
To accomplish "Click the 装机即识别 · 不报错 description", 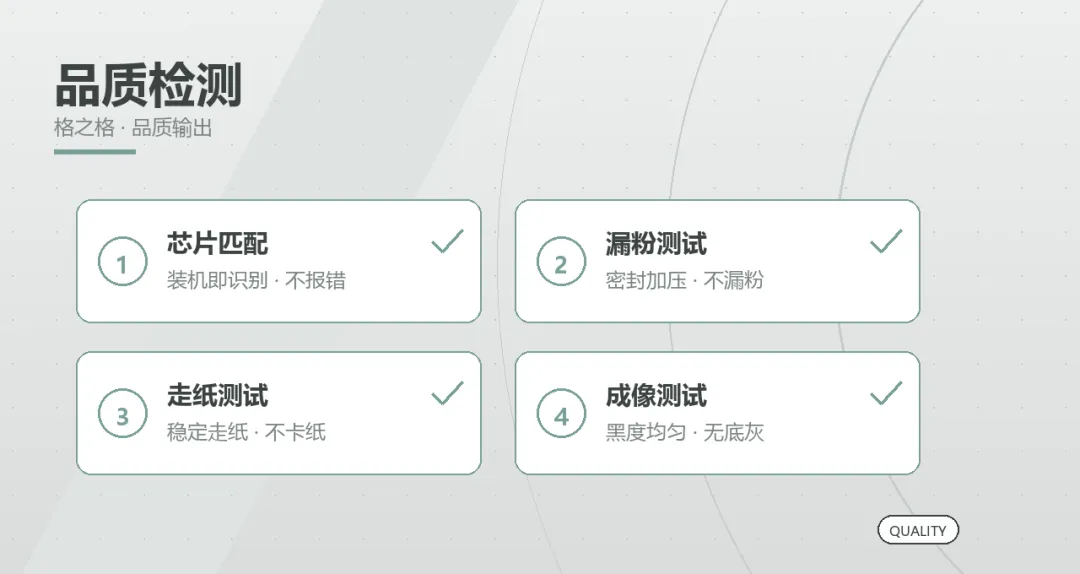I will (x=256, y=280).
